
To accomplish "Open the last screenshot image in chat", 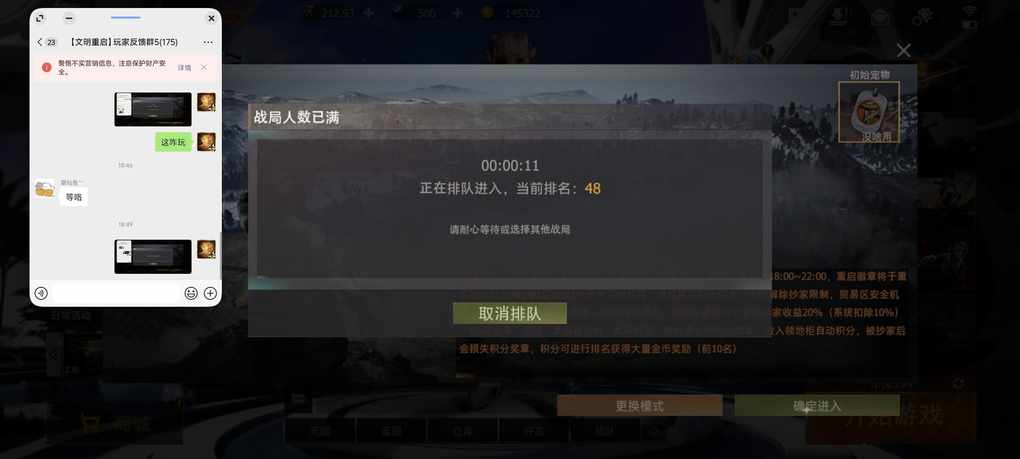I will (153, 257).
